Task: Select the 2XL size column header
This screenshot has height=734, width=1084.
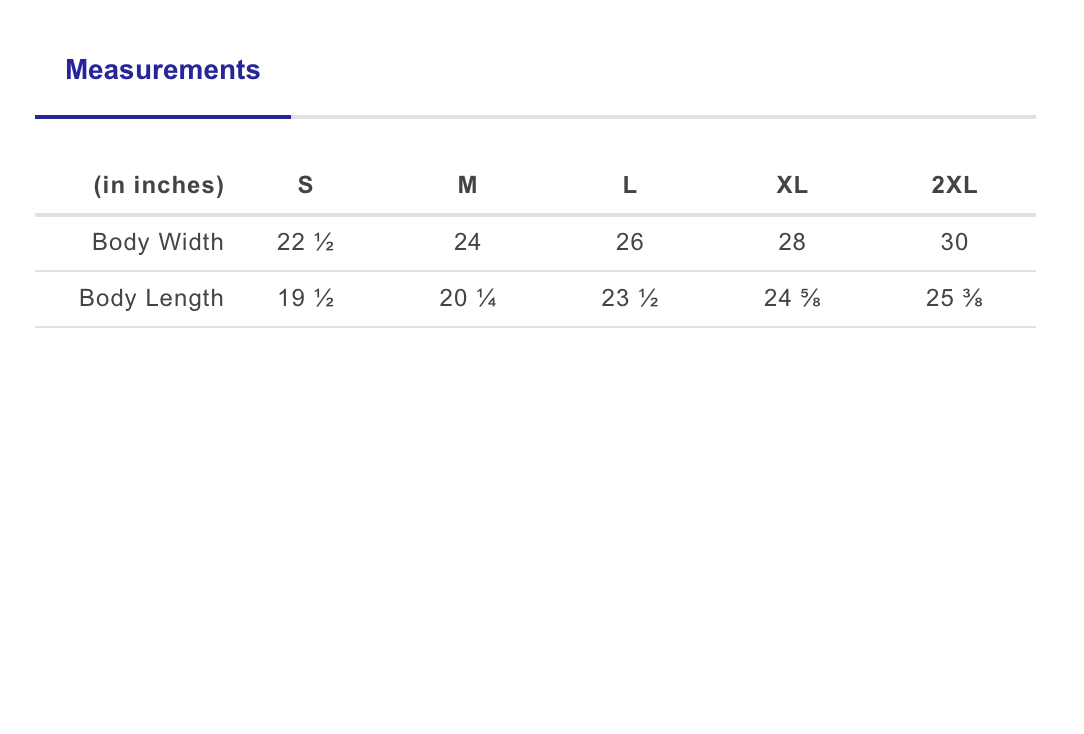Action: point(954,185)
